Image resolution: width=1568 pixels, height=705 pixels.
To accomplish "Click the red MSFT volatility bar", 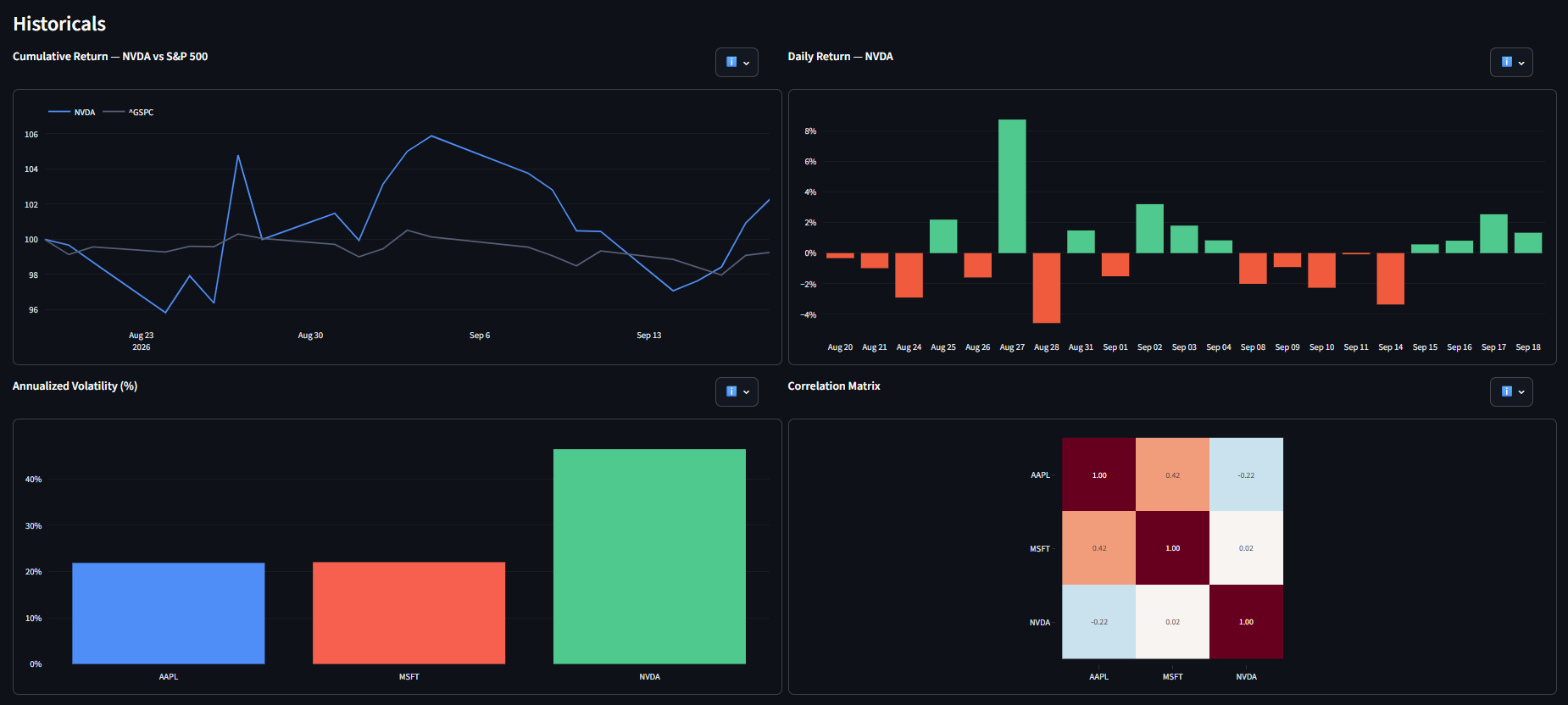I will pos(409,613).
